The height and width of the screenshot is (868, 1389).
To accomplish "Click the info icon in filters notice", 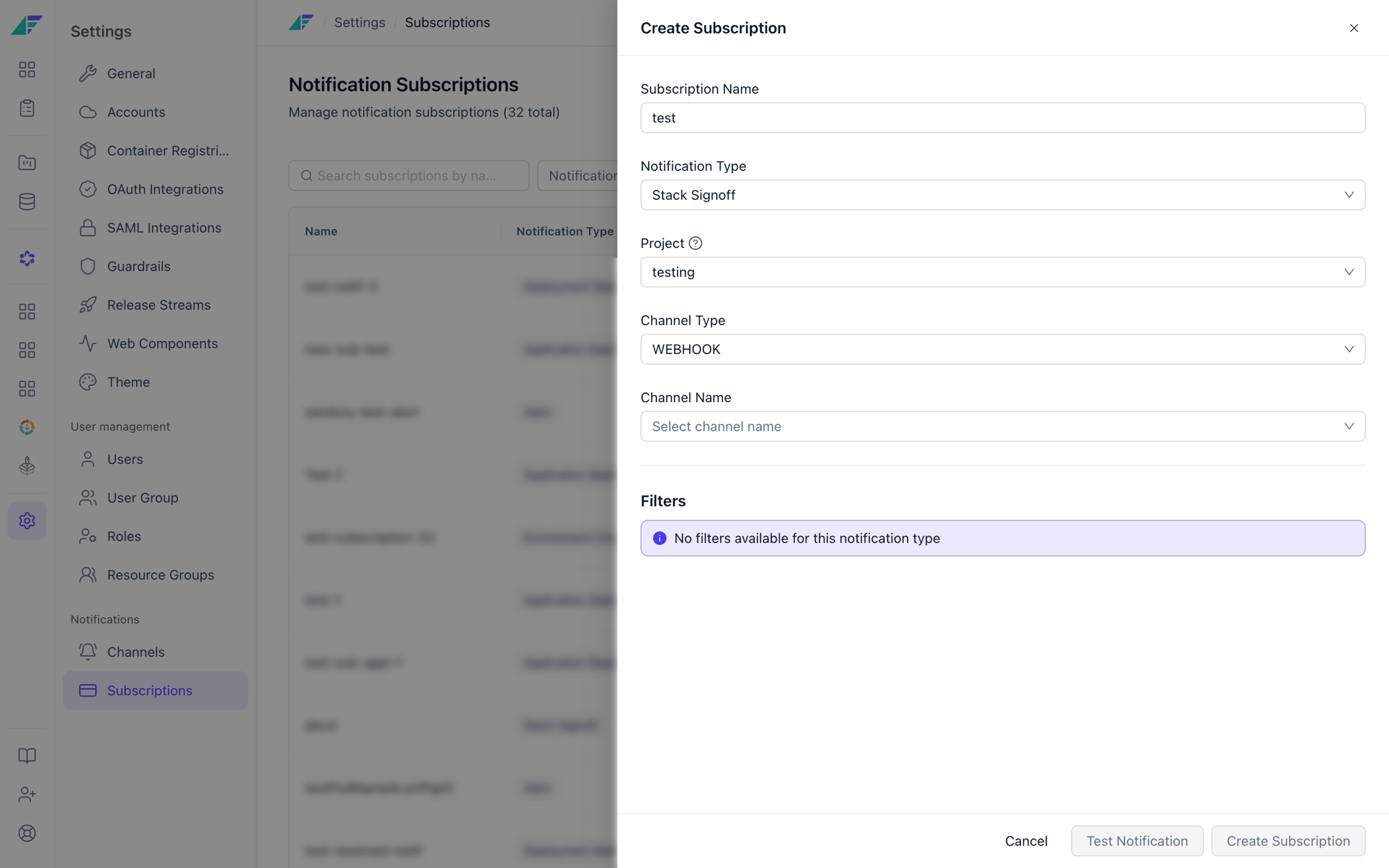I will 660,538.
